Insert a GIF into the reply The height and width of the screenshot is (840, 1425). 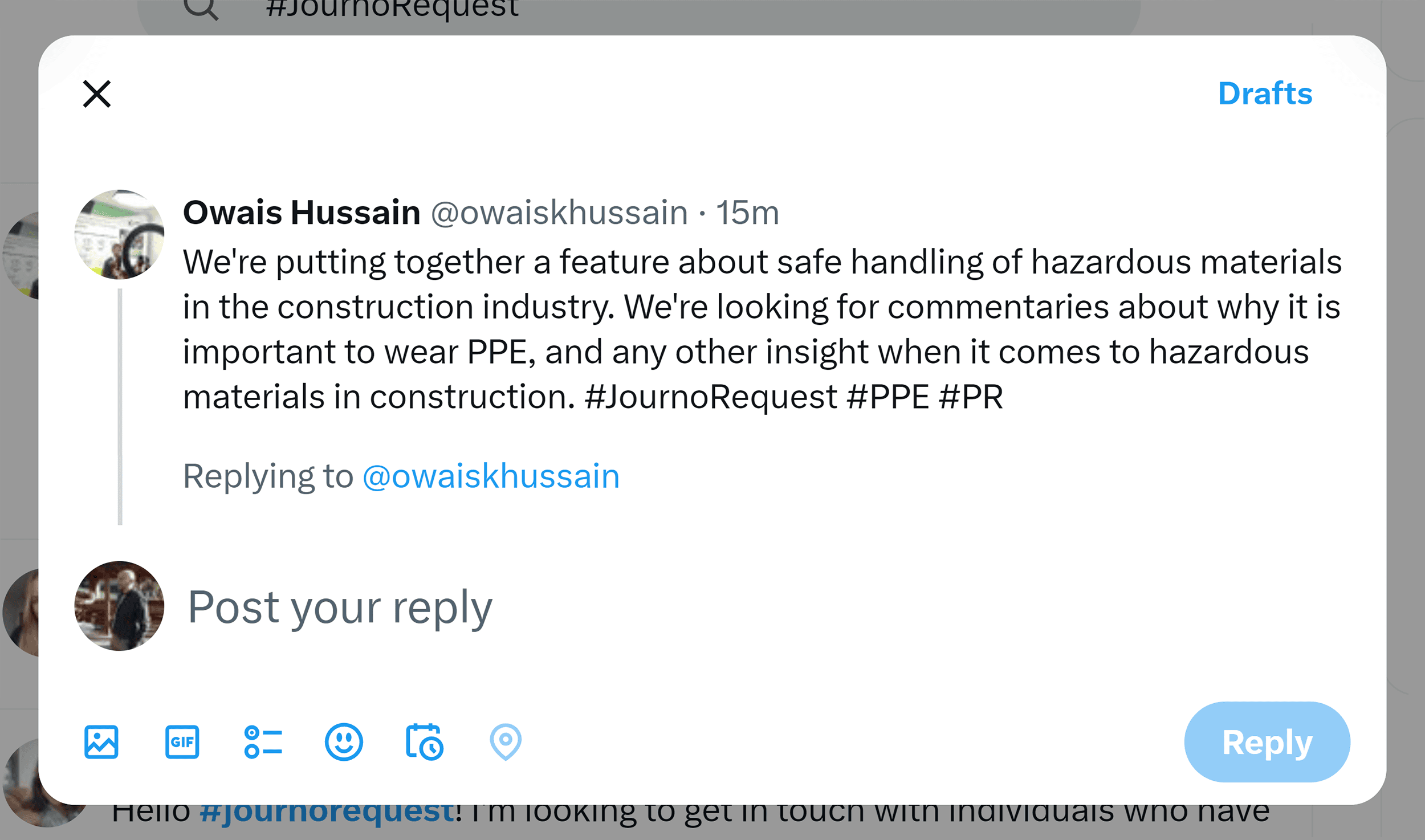pos(182,741)
